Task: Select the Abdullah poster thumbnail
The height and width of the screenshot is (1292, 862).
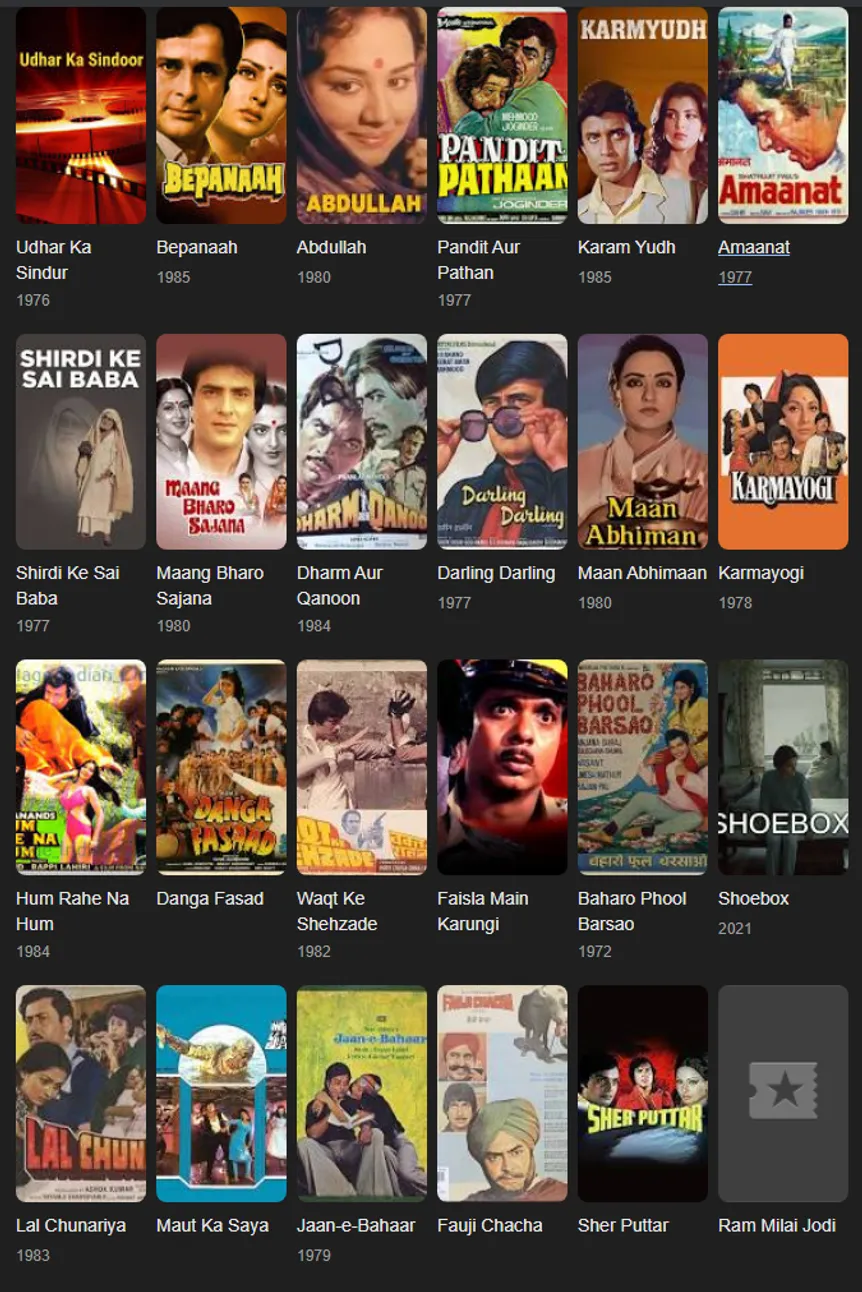Action: (x=362, y=115)
